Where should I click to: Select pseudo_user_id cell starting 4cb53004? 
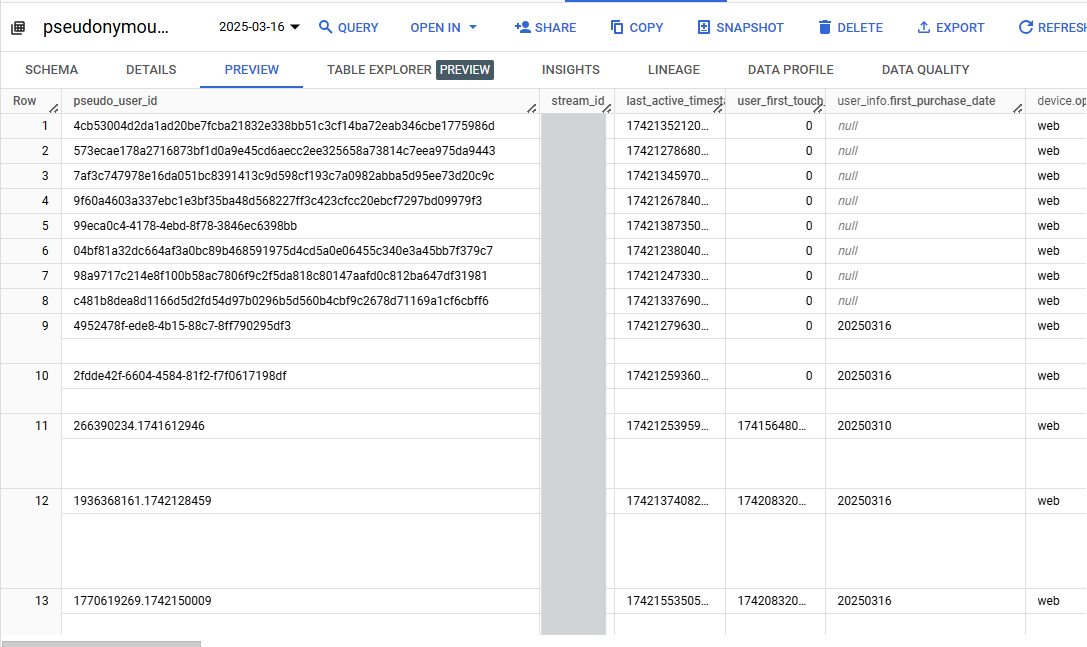(301, 126)
